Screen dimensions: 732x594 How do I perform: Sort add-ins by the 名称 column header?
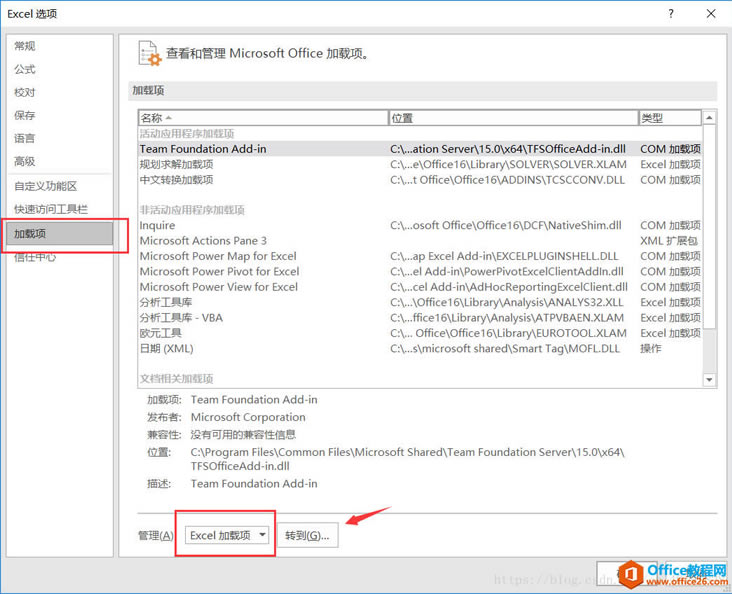[263, 118]
